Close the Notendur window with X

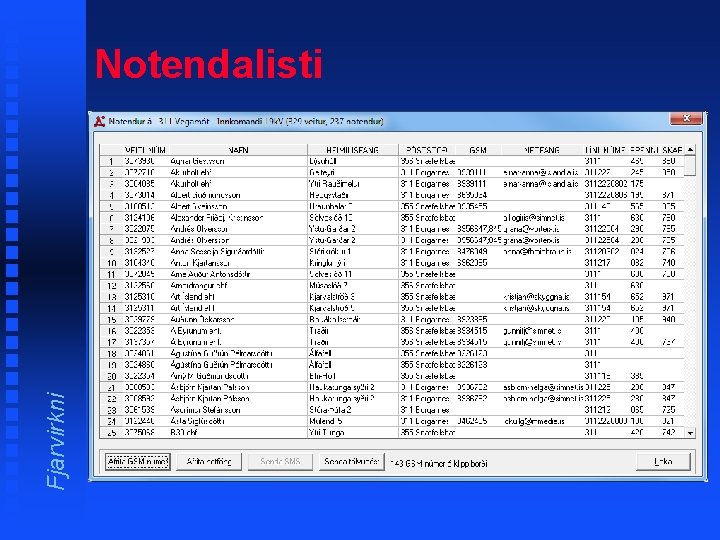(x=686, y=118)
